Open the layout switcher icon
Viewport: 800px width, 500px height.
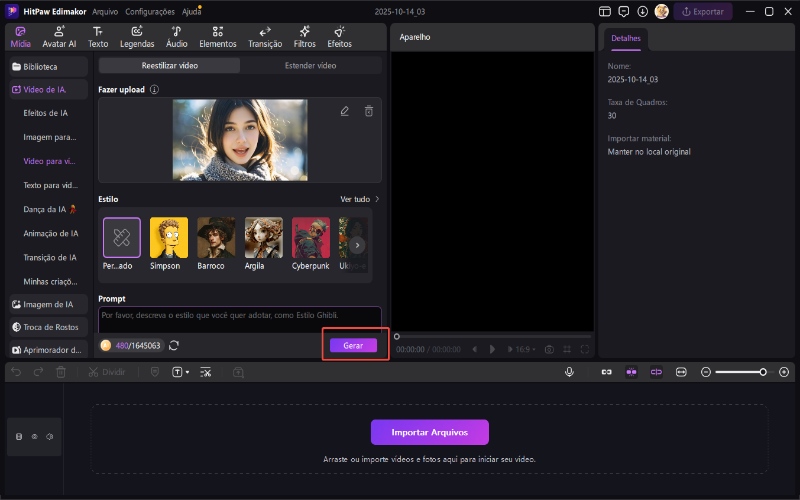(605, 11)
